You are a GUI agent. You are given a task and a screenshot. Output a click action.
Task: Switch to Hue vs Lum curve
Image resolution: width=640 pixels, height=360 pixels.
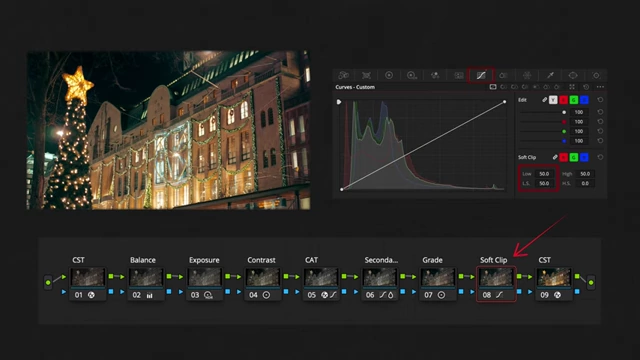pyautogui.click(x=525, y=87)
